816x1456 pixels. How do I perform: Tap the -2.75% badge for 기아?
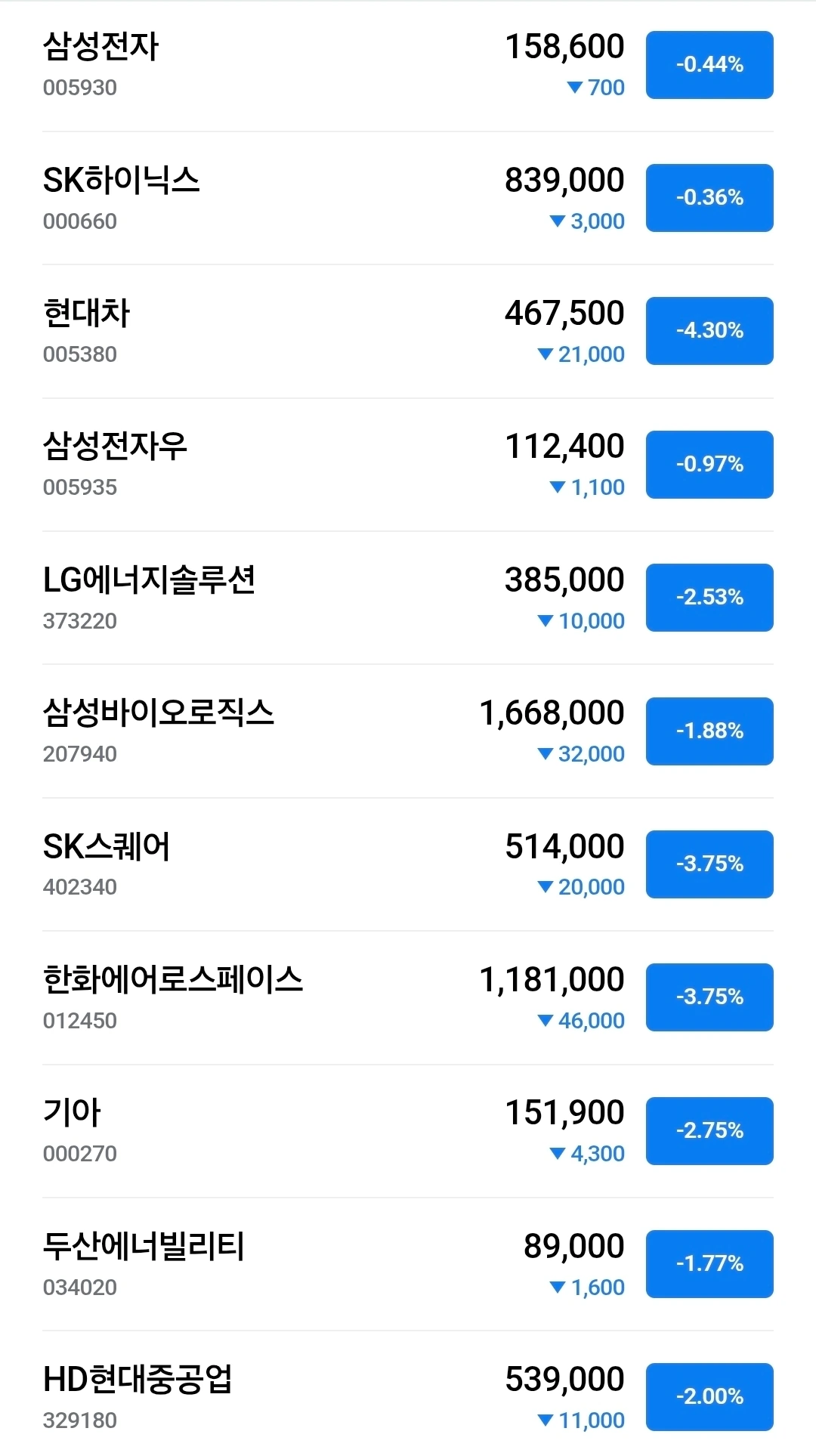pos(709,1130)
